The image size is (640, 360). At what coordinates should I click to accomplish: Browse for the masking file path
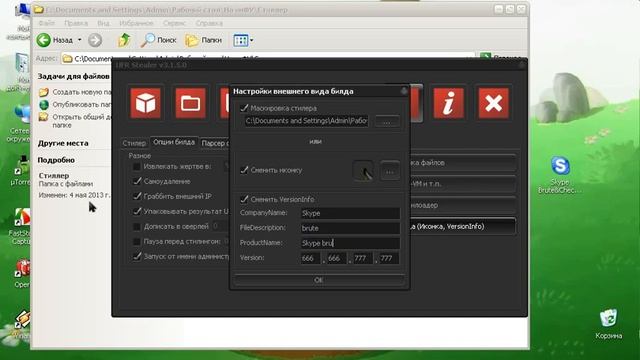click(387, 121)
